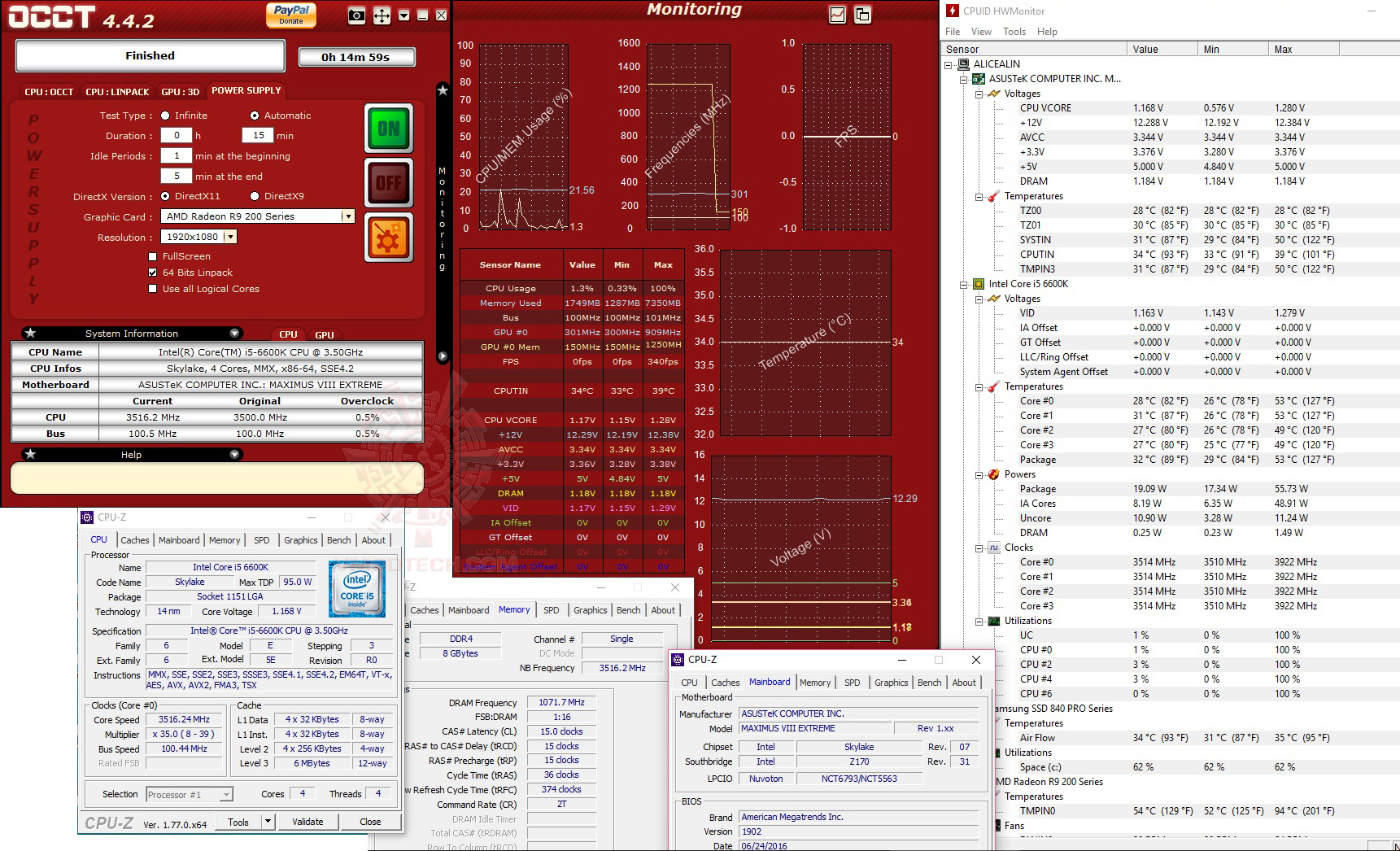Stop the test with the OFF button

pyautogui.click(x=389, y=183)
